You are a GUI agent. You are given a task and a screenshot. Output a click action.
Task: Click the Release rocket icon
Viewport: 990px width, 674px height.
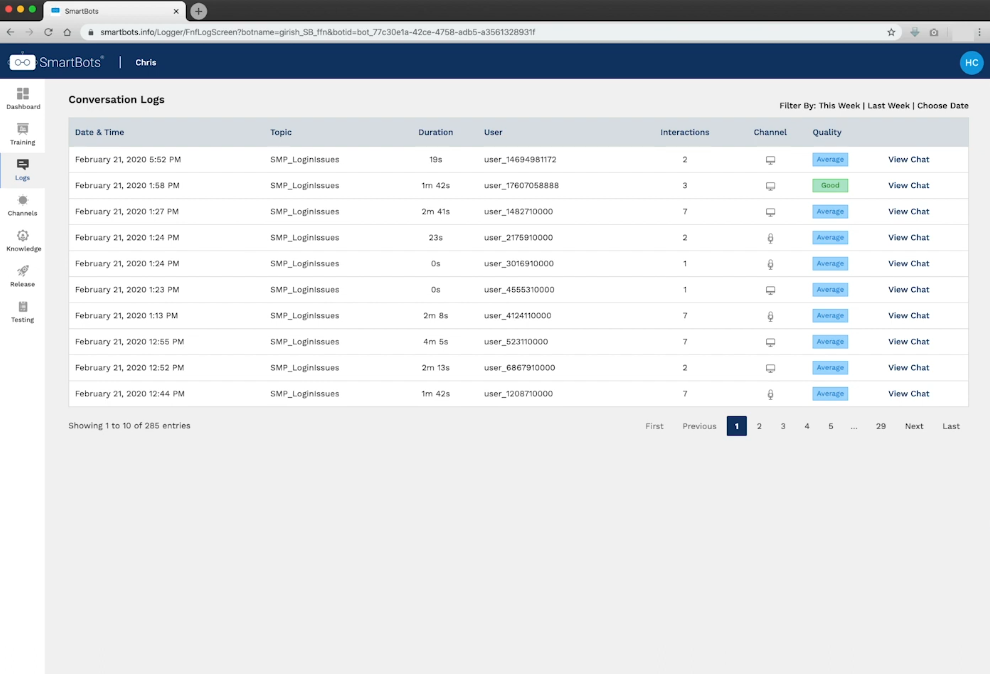pos(23,271)
